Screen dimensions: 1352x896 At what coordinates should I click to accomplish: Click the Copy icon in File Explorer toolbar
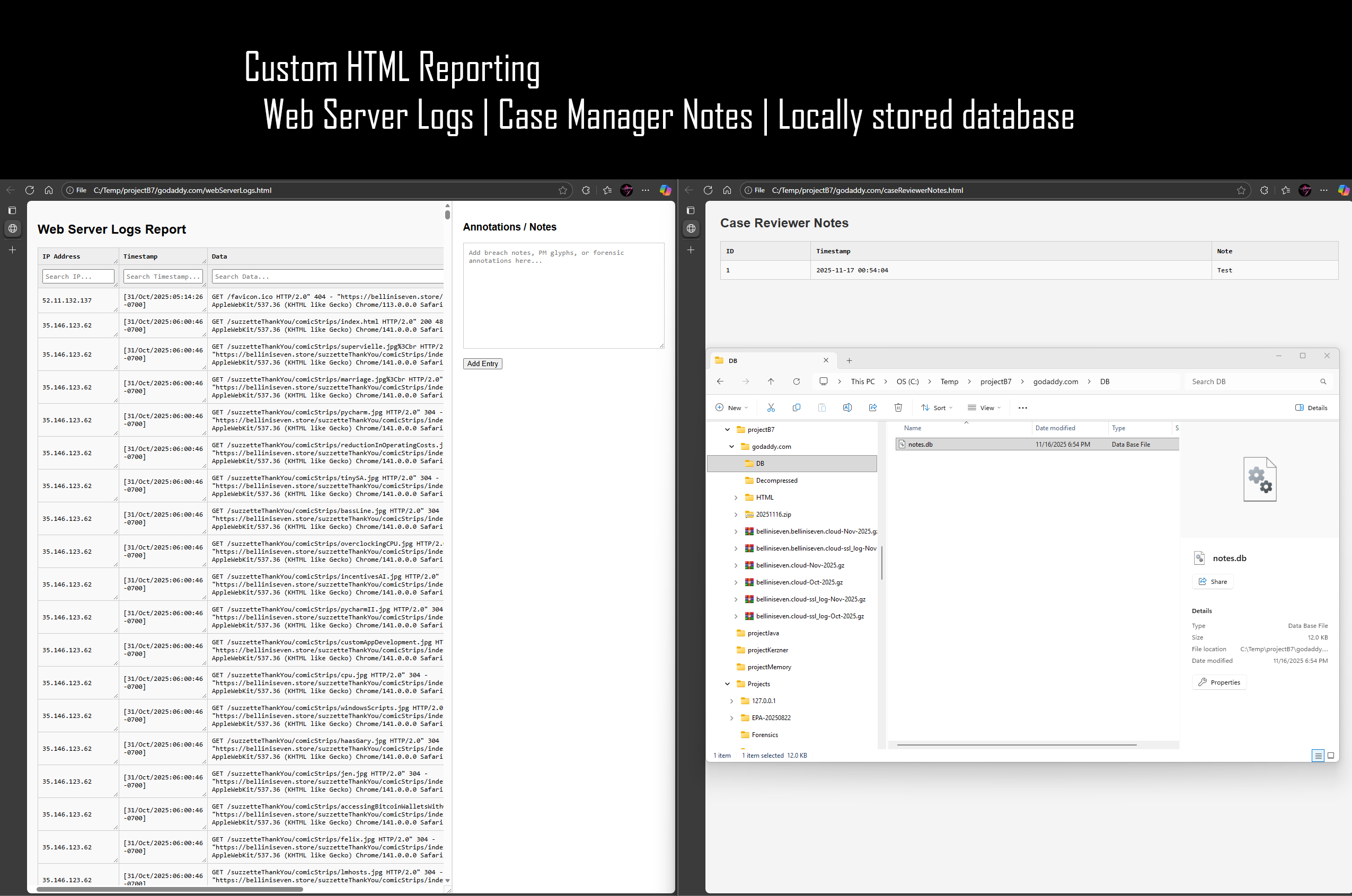tap(796, 407)
